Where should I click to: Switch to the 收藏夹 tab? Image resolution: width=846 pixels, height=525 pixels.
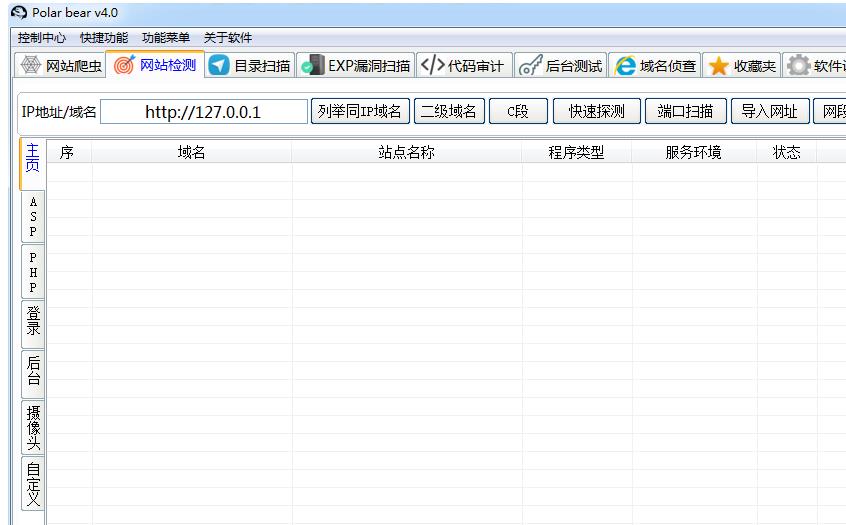tap(741, 66)
